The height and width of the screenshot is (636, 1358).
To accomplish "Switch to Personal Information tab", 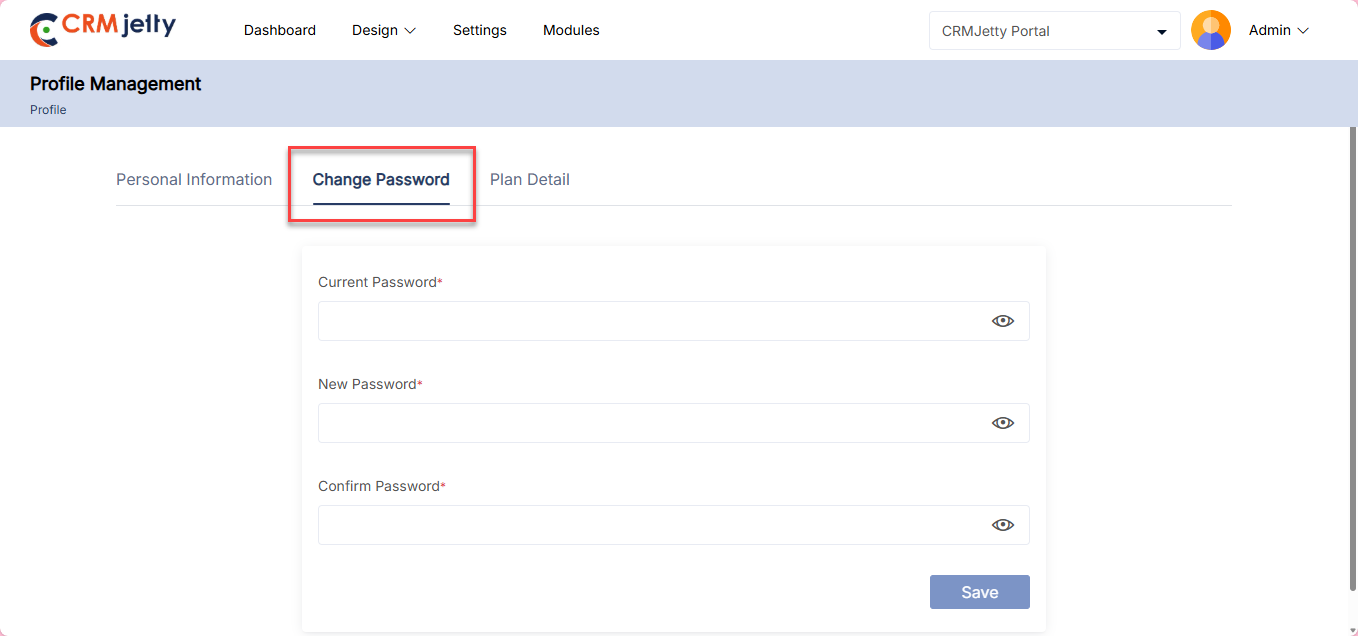I will pos(194,180).
